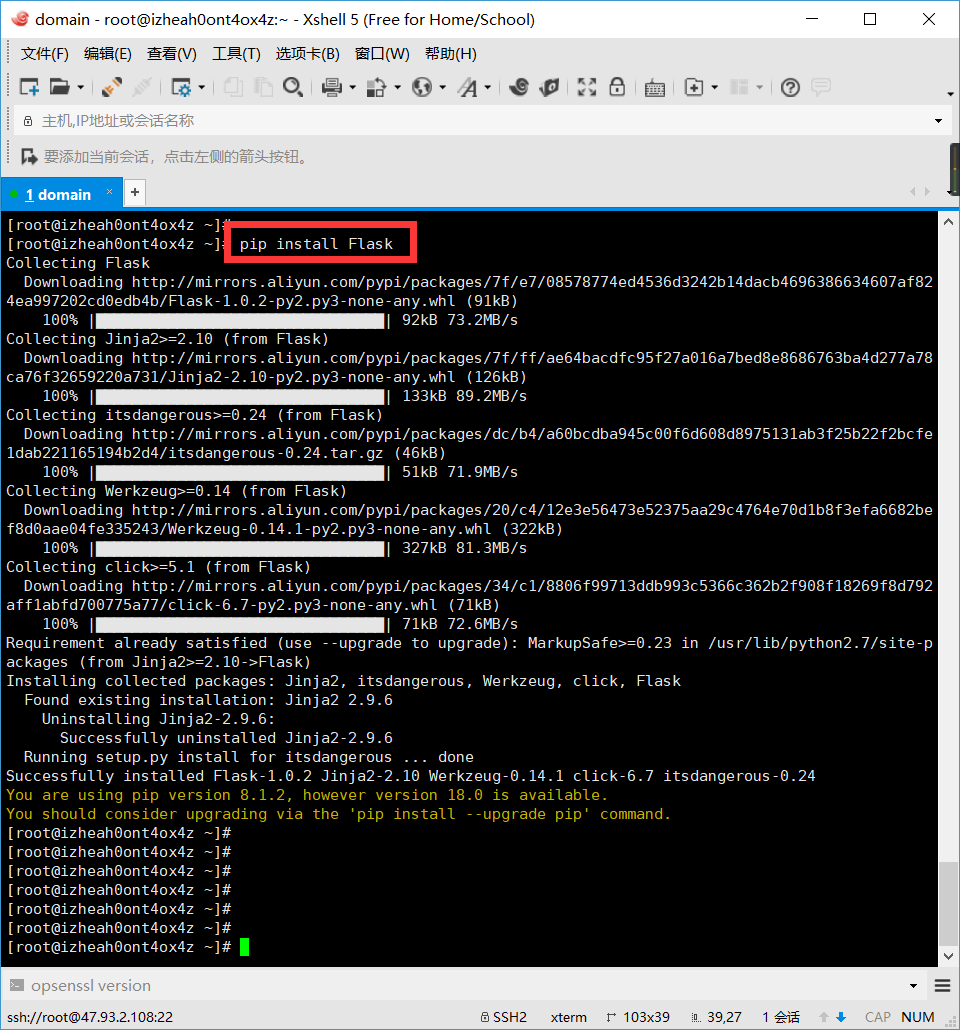
Task: Click 'ssh://root@47.93.2.108:22' in the status bar
Action: 90,1017
